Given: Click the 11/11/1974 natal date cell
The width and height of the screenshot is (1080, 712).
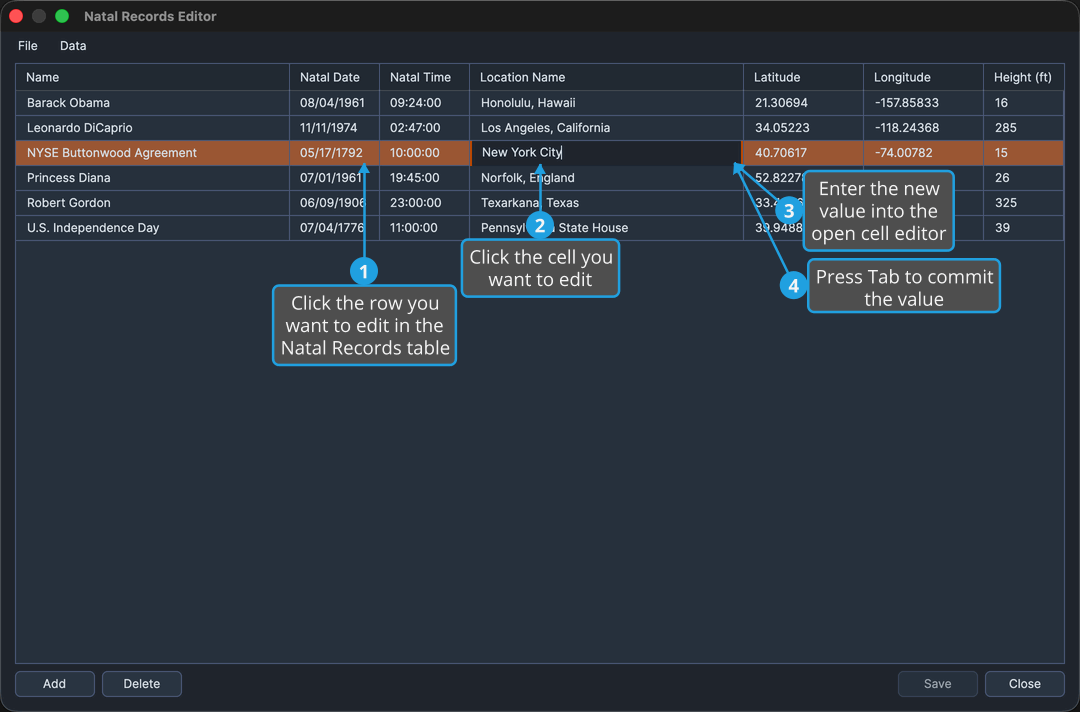Looking at the screenshot, I should pos(334,127).
